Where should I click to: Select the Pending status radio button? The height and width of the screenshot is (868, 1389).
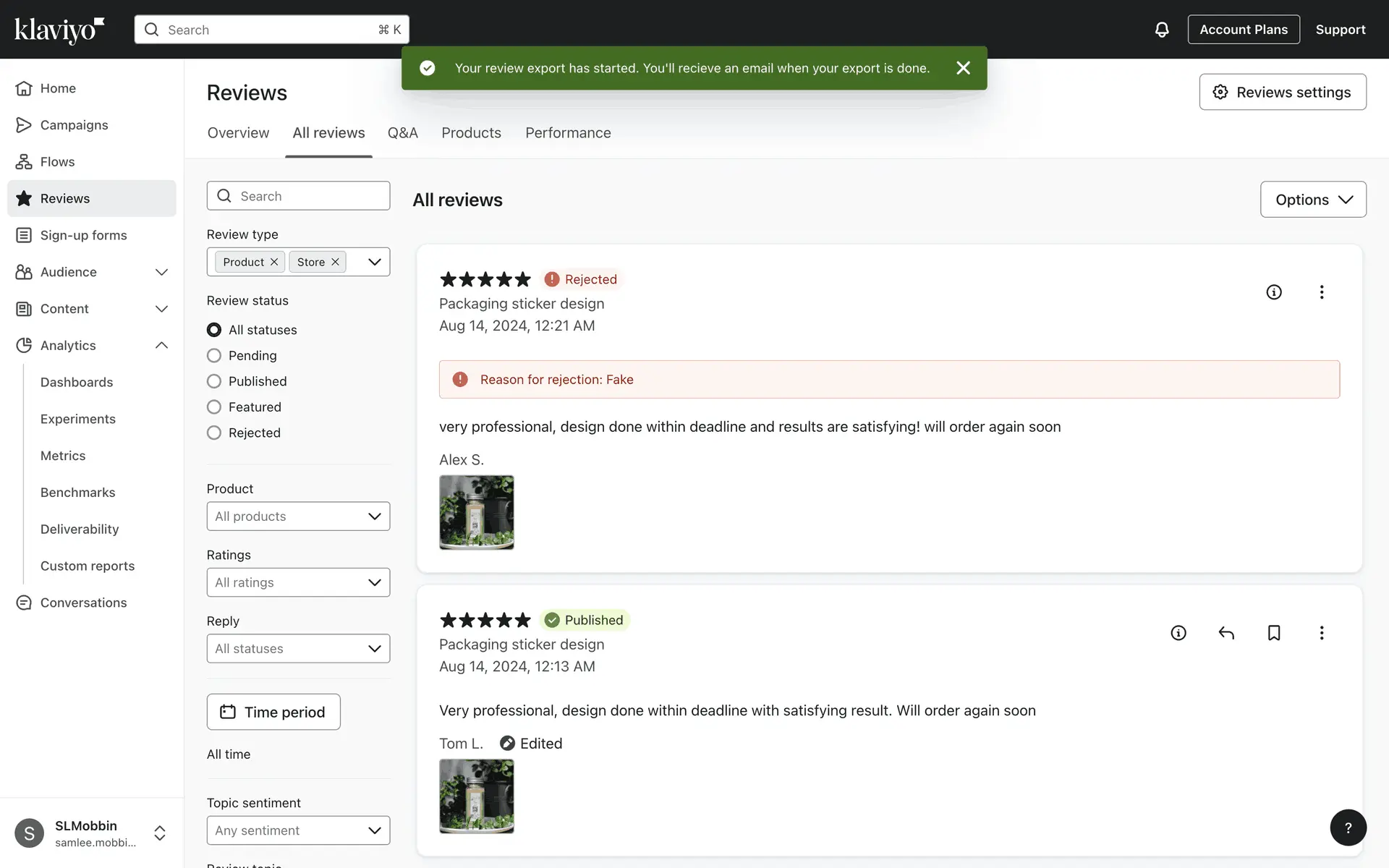[x=214, y=355]
